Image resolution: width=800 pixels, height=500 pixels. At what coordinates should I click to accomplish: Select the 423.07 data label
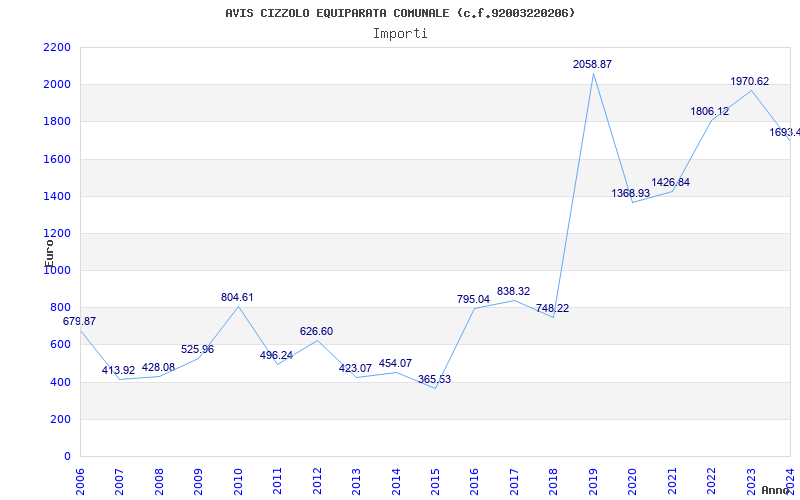[356, 368]
